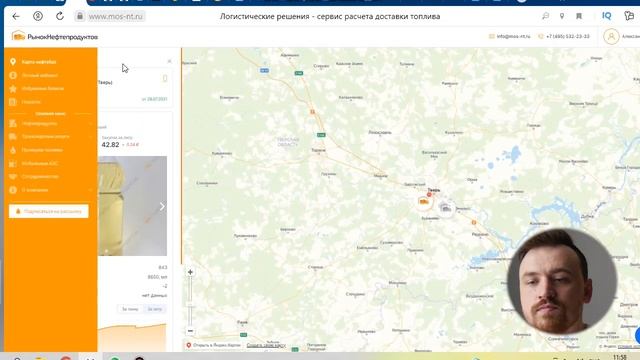The height and width of the screenshot is (360, 640).
Task: Open Избранные sidebar item with star
Action: click(42, 89)
